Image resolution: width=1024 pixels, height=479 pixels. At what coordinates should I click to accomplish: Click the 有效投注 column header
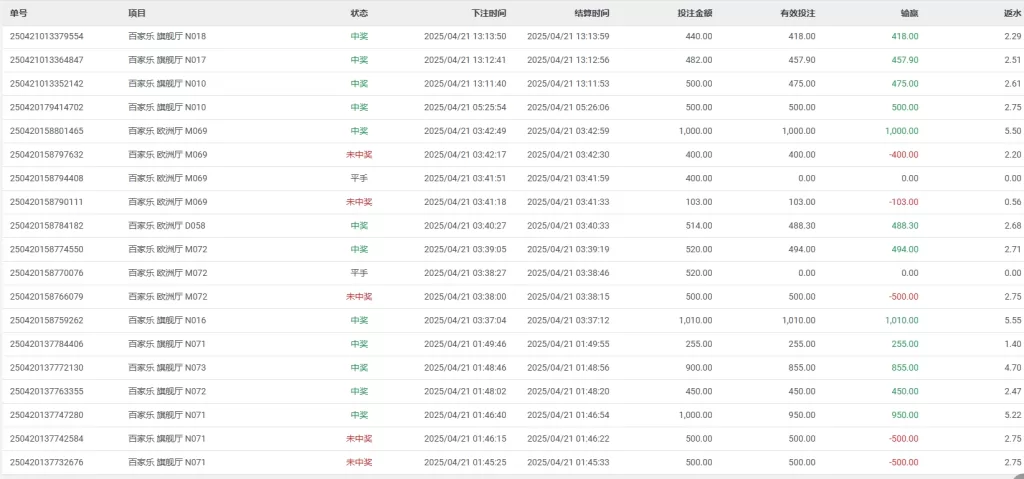coord(798,13)
